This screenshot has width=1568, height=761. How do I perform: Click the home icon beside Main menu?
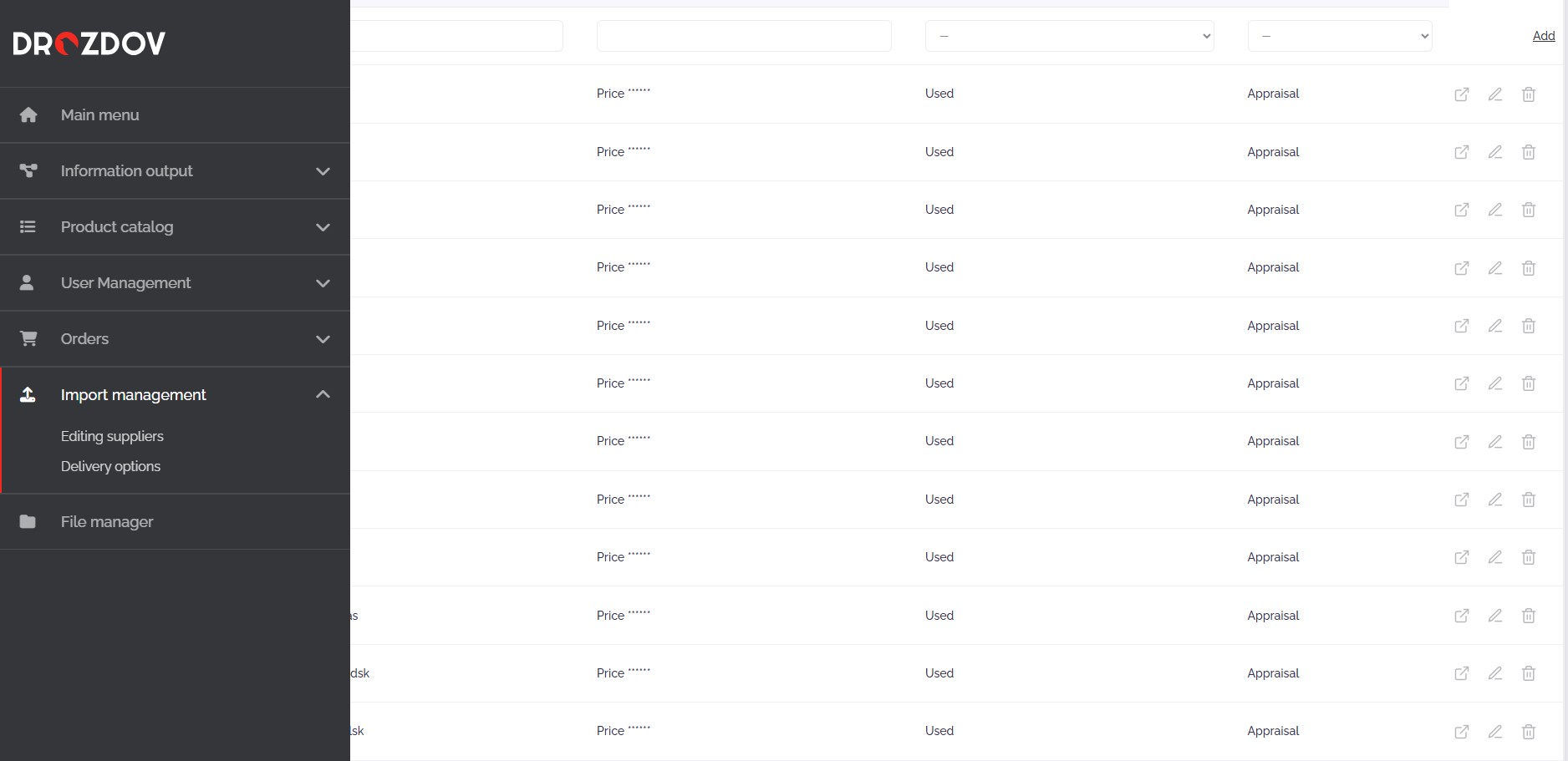click(28, 115)
